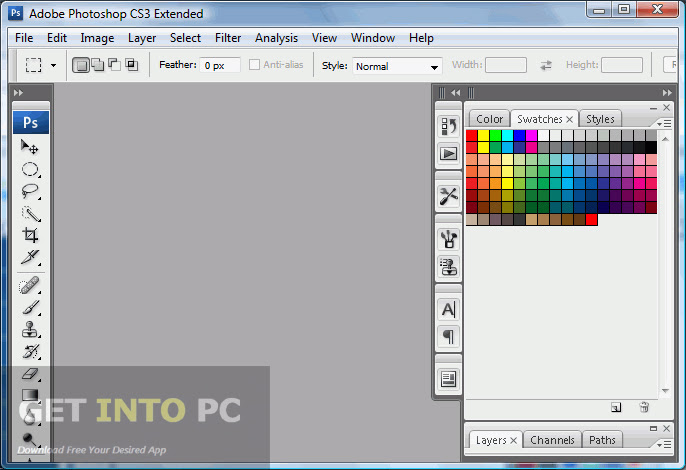686x470 pixels.
Task: Select the Move tool
Action: (x=30, y=147)
